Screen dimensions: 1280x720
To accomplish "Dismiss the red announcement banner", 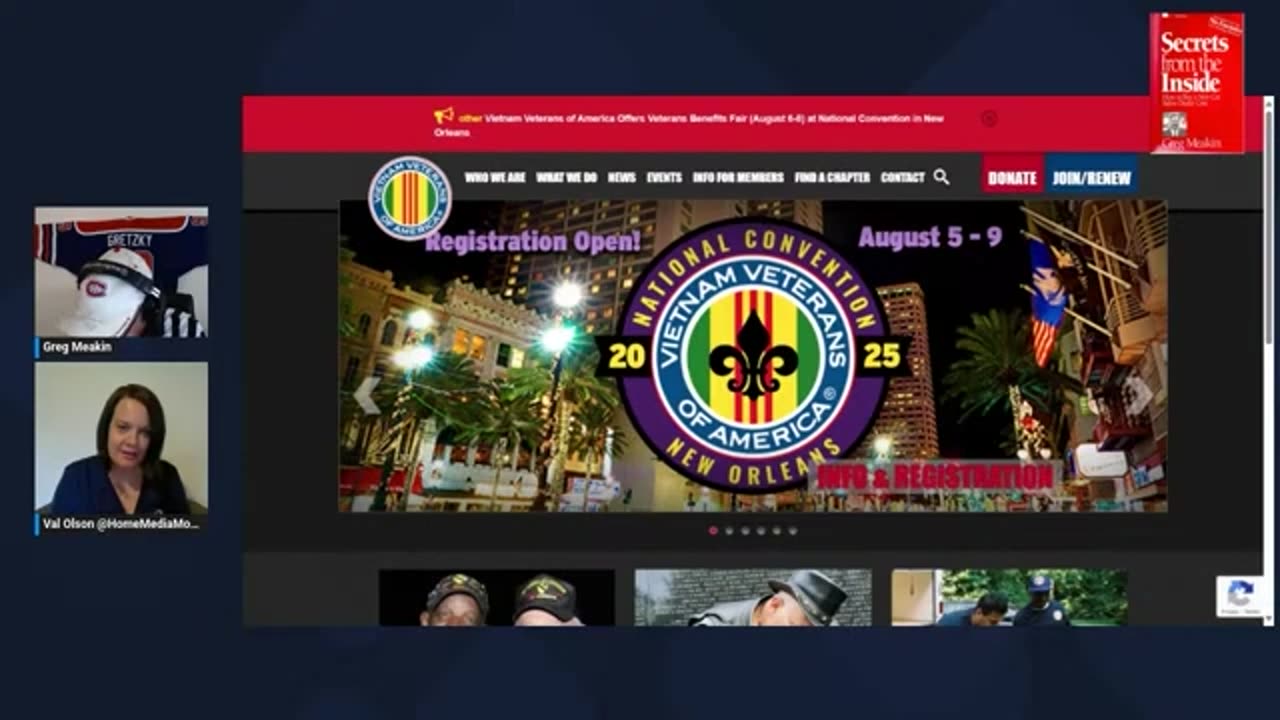I will (989, 118).
